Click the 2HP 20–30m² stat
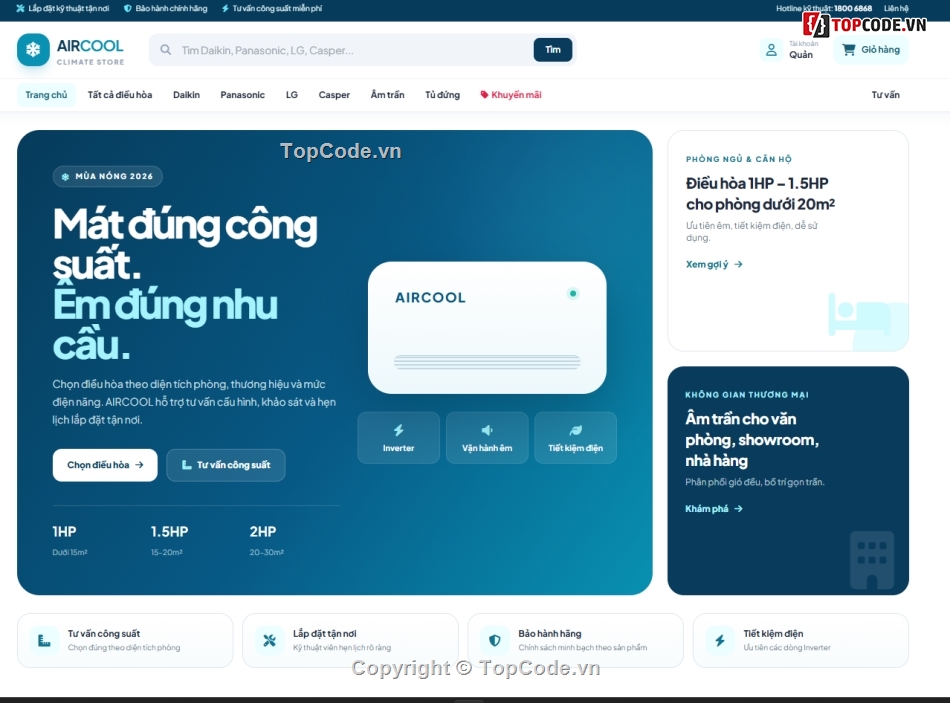Image resolution: width=950 pixels, height=703 pixels. pos(267,540)
